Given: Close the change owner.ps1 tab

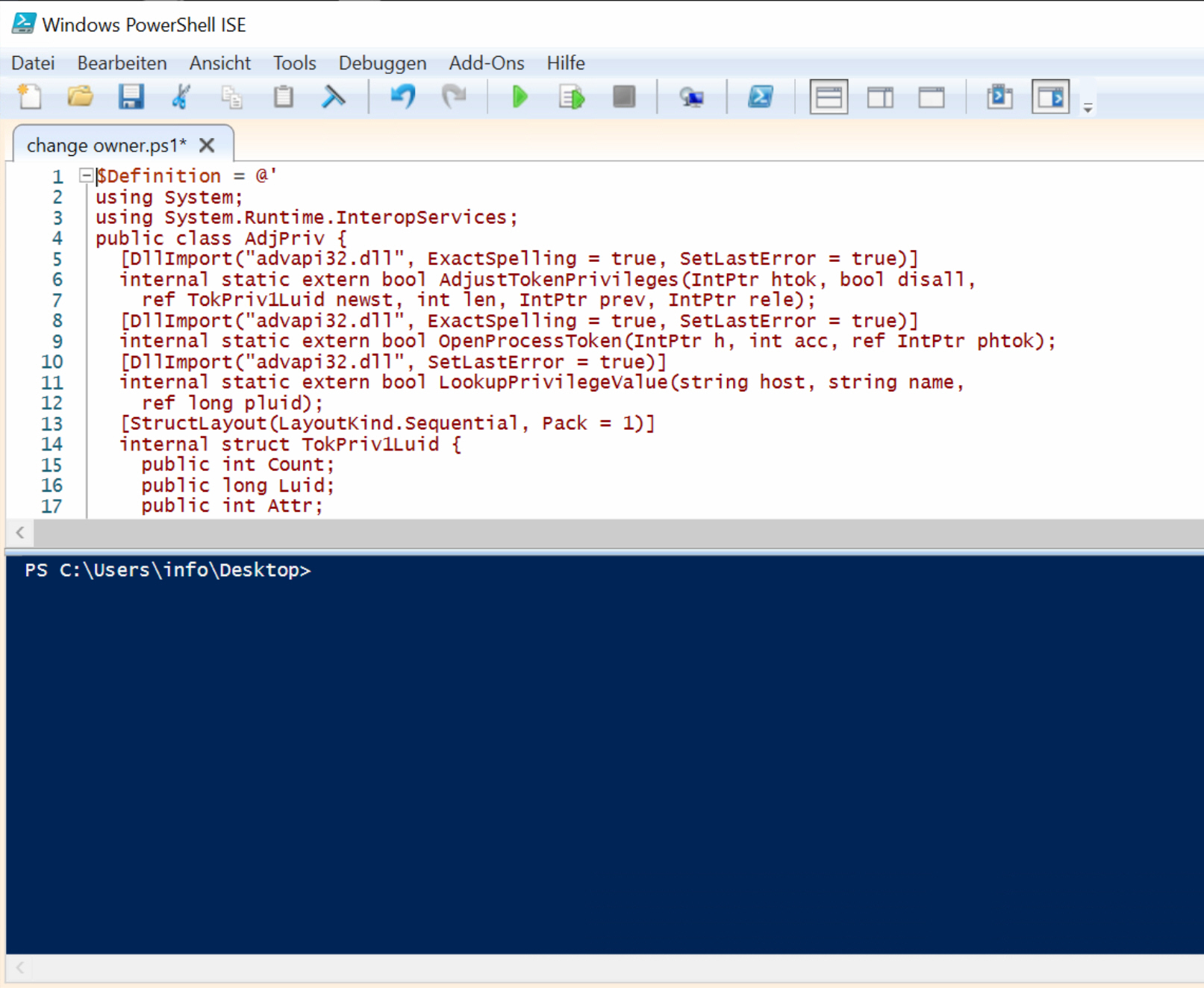Looking at the screenshot, I should (208, 145).
